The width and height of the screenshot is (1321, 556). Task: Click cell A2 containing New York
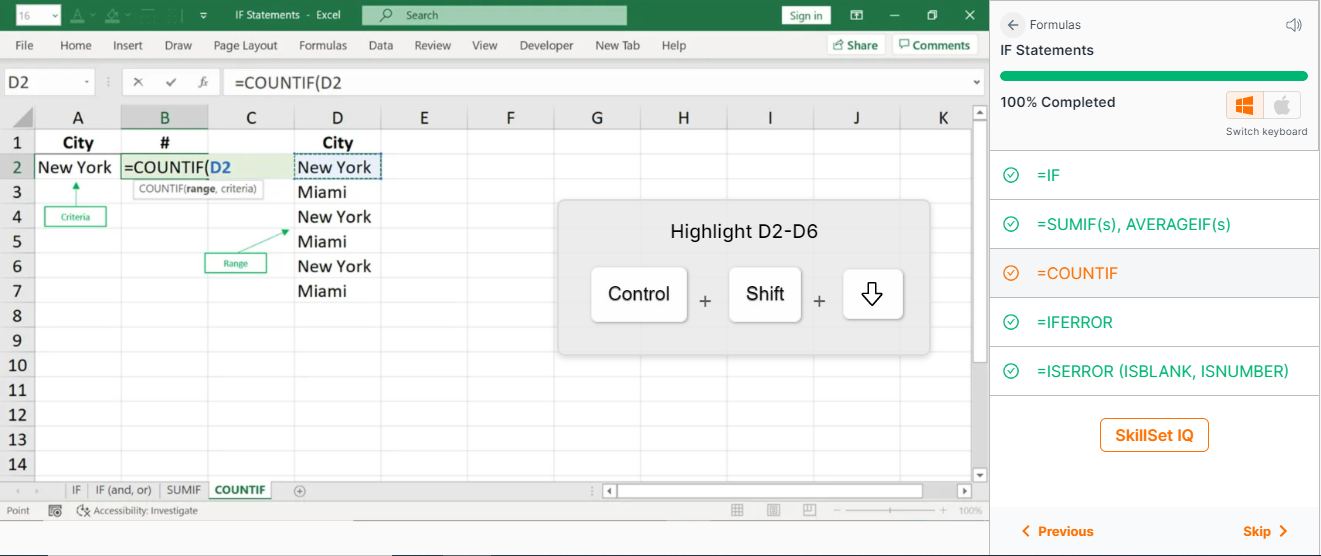click(78, 167)
